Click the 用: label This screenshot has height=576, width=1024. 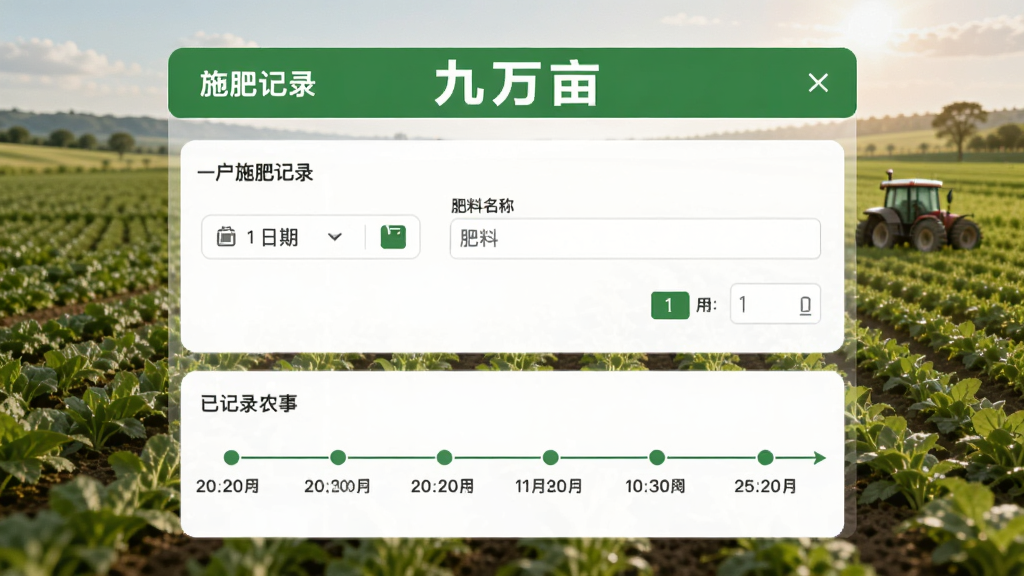click(706, 305)
